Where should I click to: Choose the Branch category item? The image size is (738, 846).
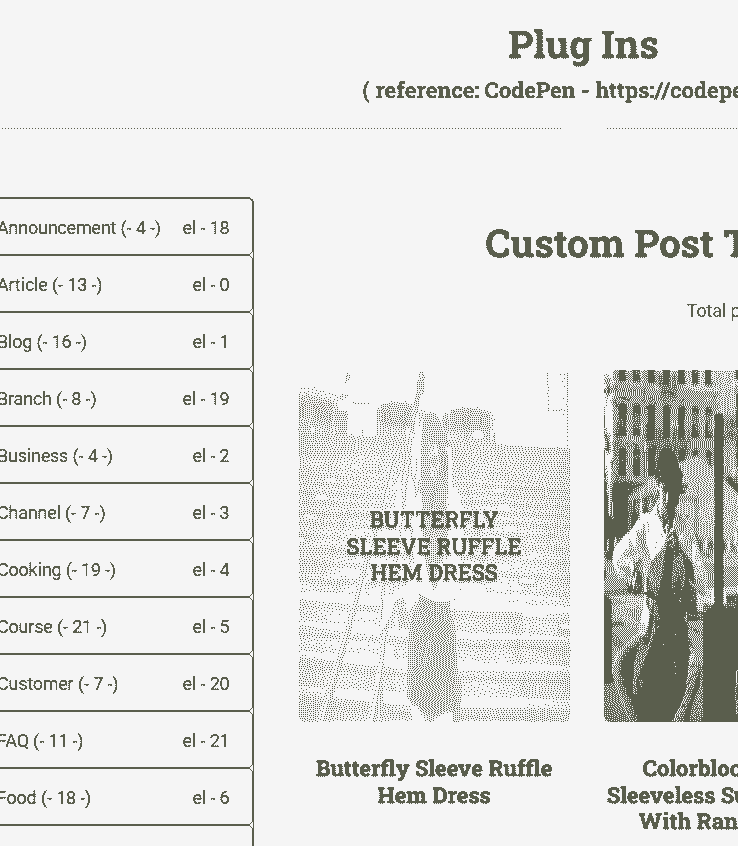pyautogui.click(x=115, y=399)
